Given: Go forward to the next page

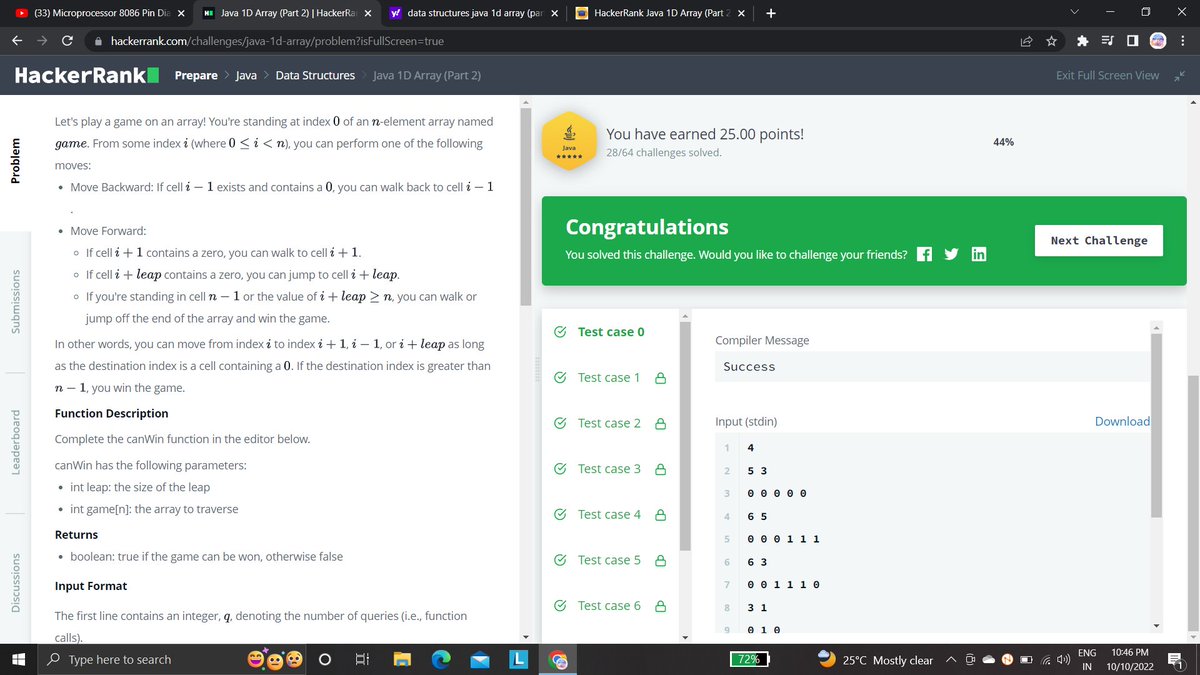Looking at the screenshot, I should coord(42,41).
